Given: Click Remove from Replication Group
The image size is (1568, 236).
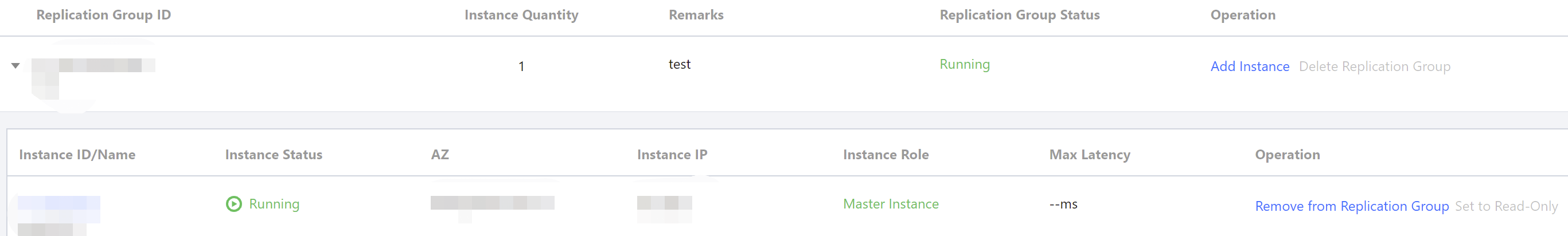Looking at the screenshot, I should point(1351,206).
